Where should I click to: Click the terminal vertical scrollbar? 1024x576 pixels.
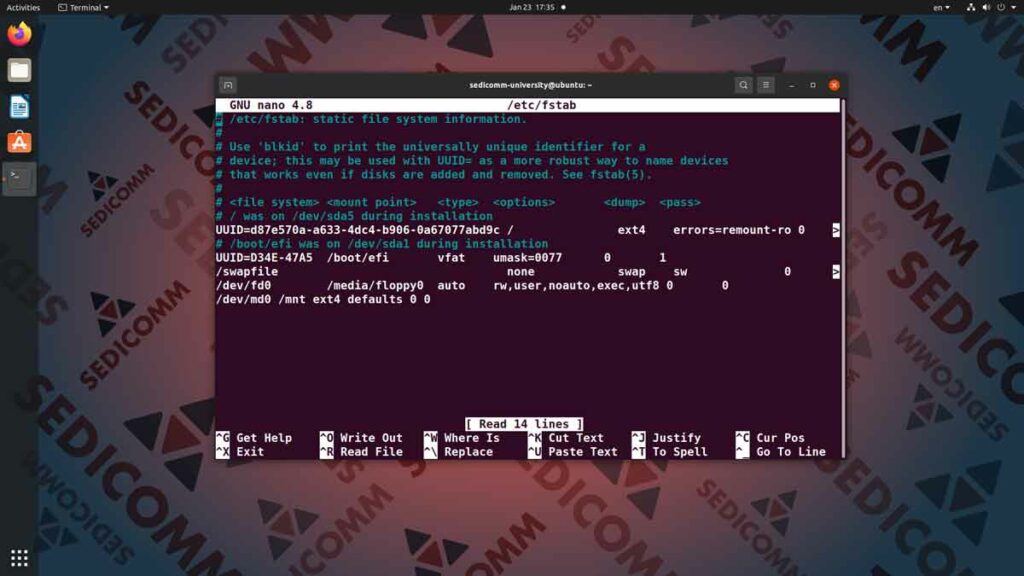click(842, 278)
